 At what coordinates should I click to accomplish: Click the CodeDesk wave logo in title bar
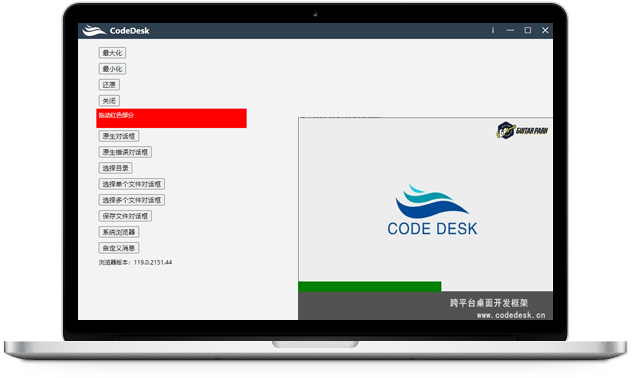click(x=94, y=30)
